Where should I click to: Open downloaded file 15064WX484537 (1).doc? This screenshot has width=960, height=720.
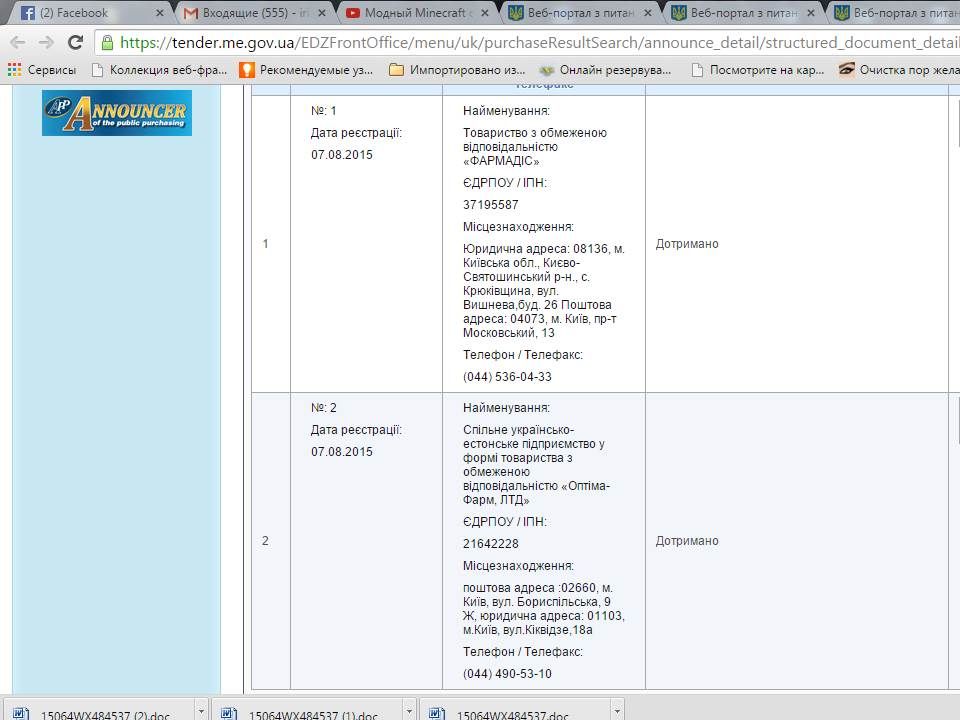[x=308, y=714]
